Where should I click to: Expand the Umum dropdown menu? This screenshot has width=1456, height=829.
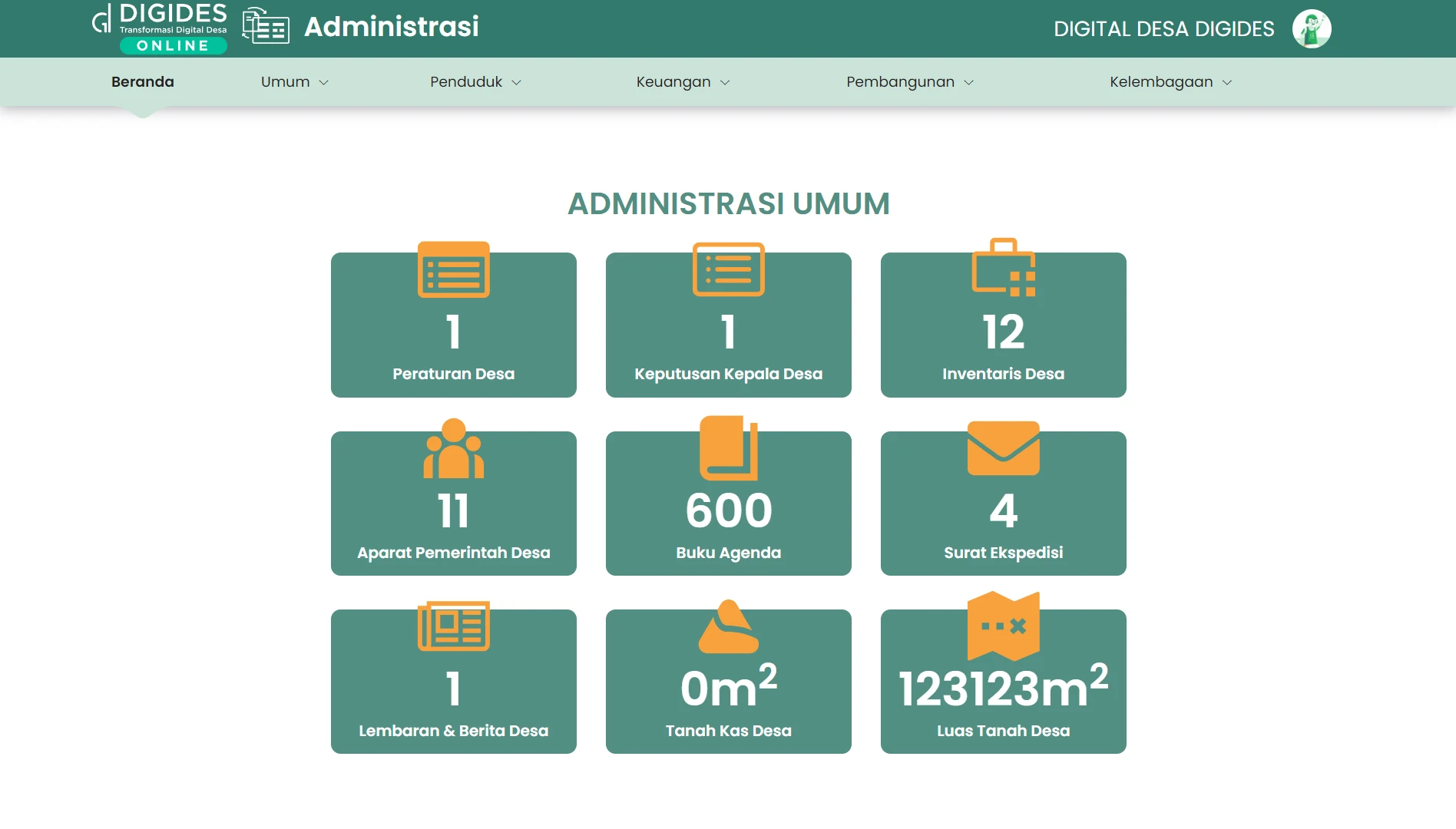click(294, 82)
